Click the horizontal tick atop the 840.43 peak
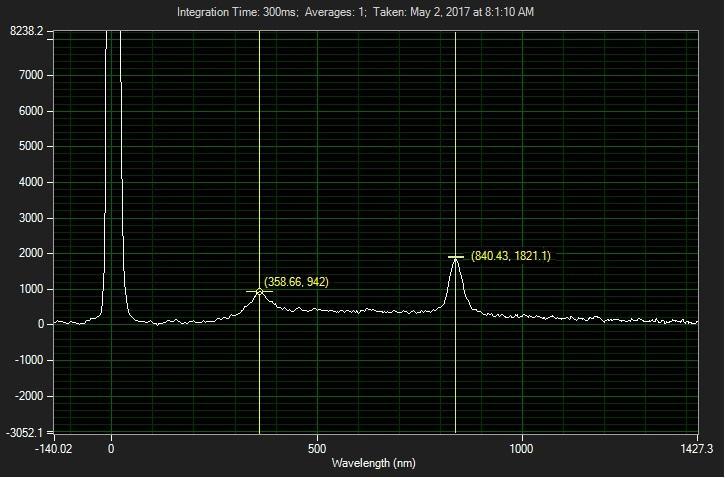 (x=456, y=257)
